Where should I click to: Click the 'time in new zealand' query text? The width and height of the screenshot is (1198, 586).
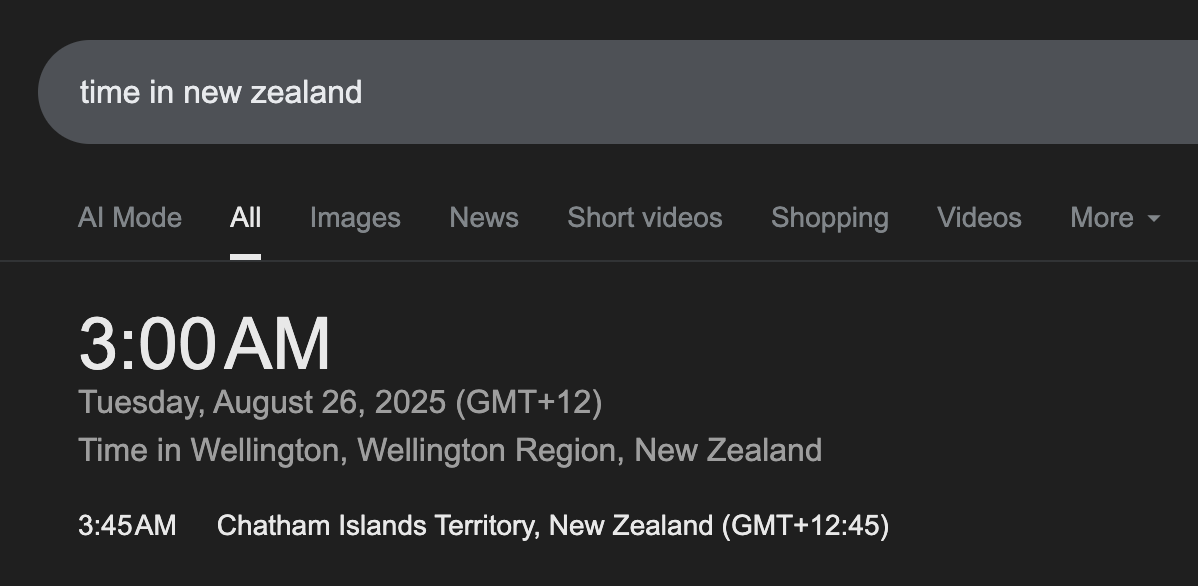coord(221,92)
